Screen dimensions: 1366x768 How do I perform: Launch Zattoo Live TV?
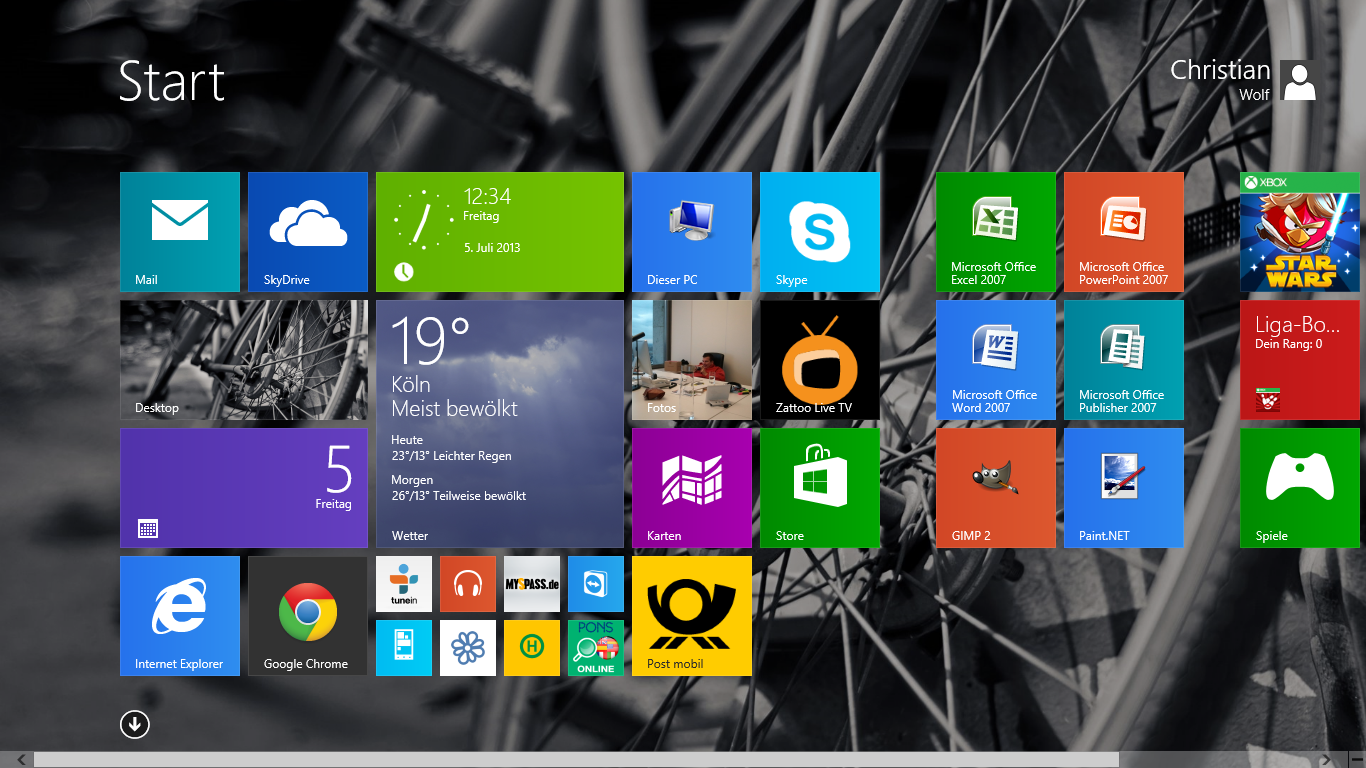[820, 360]
